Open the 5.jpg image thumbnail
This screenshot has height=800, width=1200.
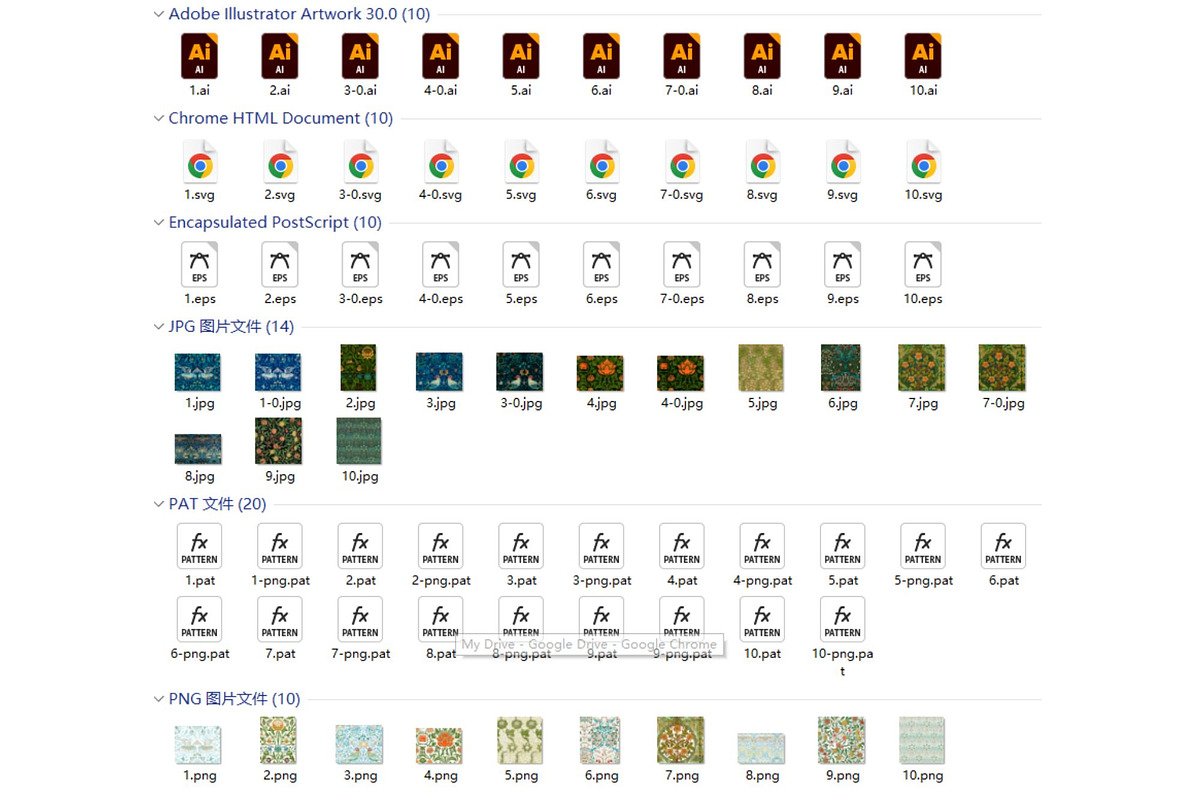[x=761, y=368]
